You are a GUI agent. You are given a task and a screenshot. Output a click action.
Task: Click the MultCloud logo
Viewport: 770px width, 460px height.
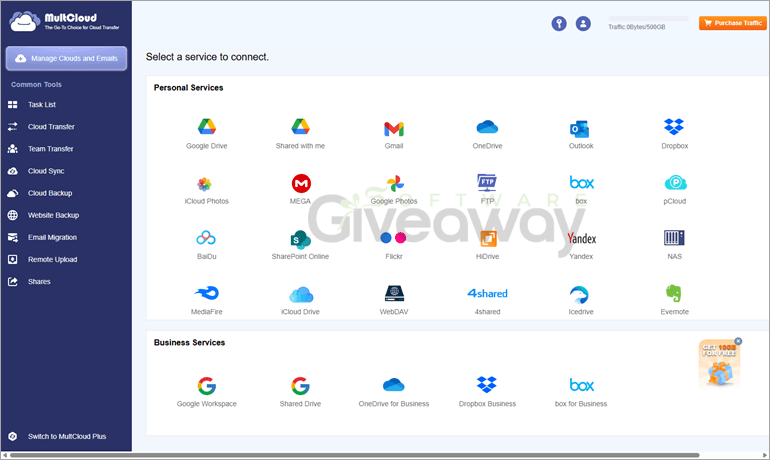64,22
